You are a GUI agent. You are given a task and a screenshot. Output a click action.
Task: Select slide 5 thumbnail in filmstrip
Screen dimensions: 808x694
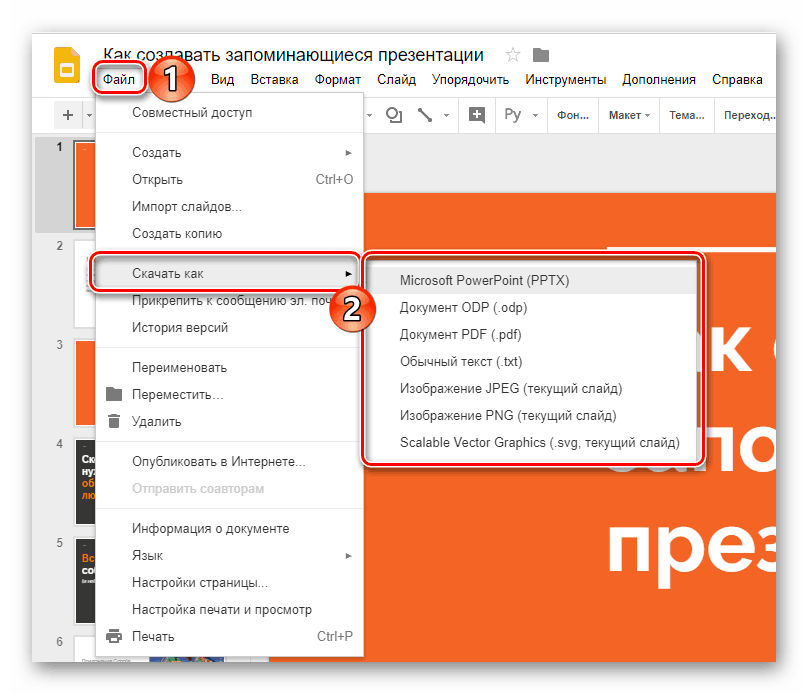pyautogui.click(x=85, y=581)
